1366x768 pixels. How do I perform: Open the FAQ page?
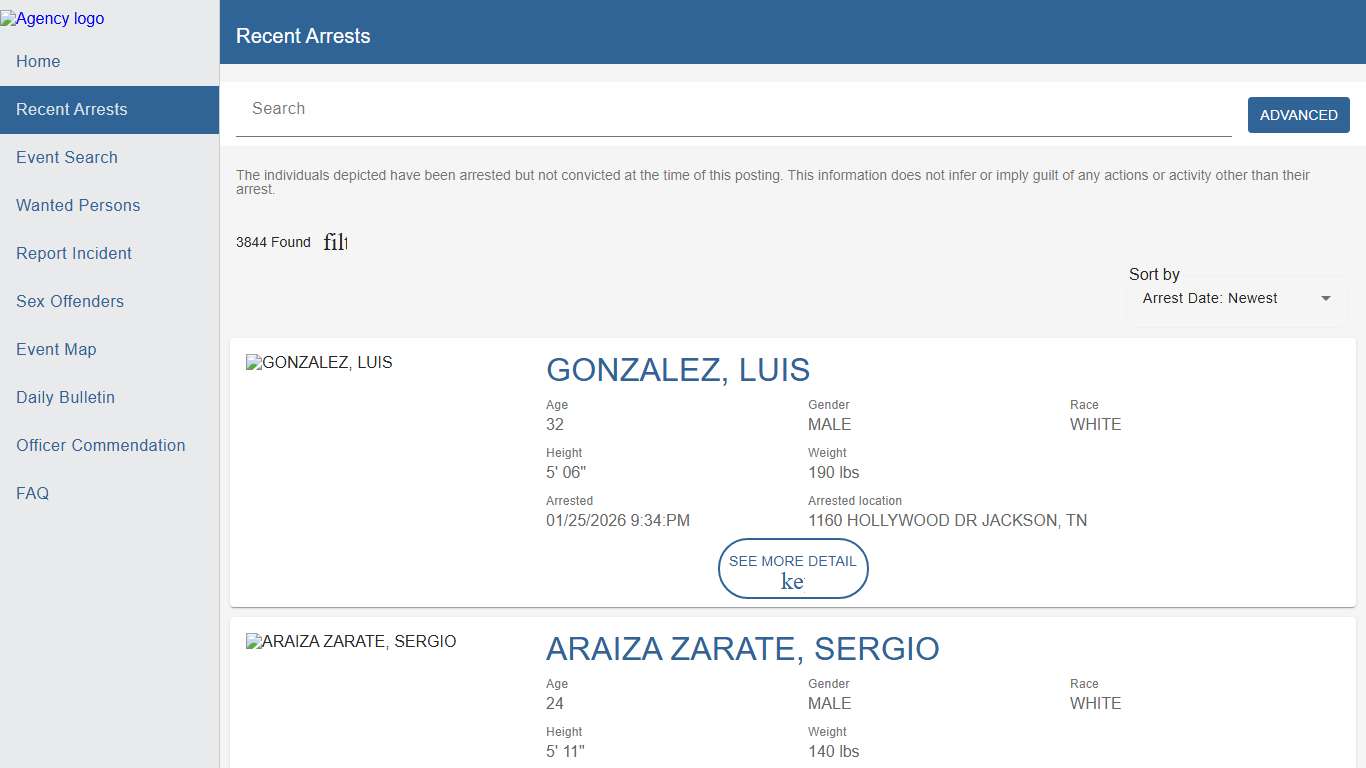tap(32, 493)
